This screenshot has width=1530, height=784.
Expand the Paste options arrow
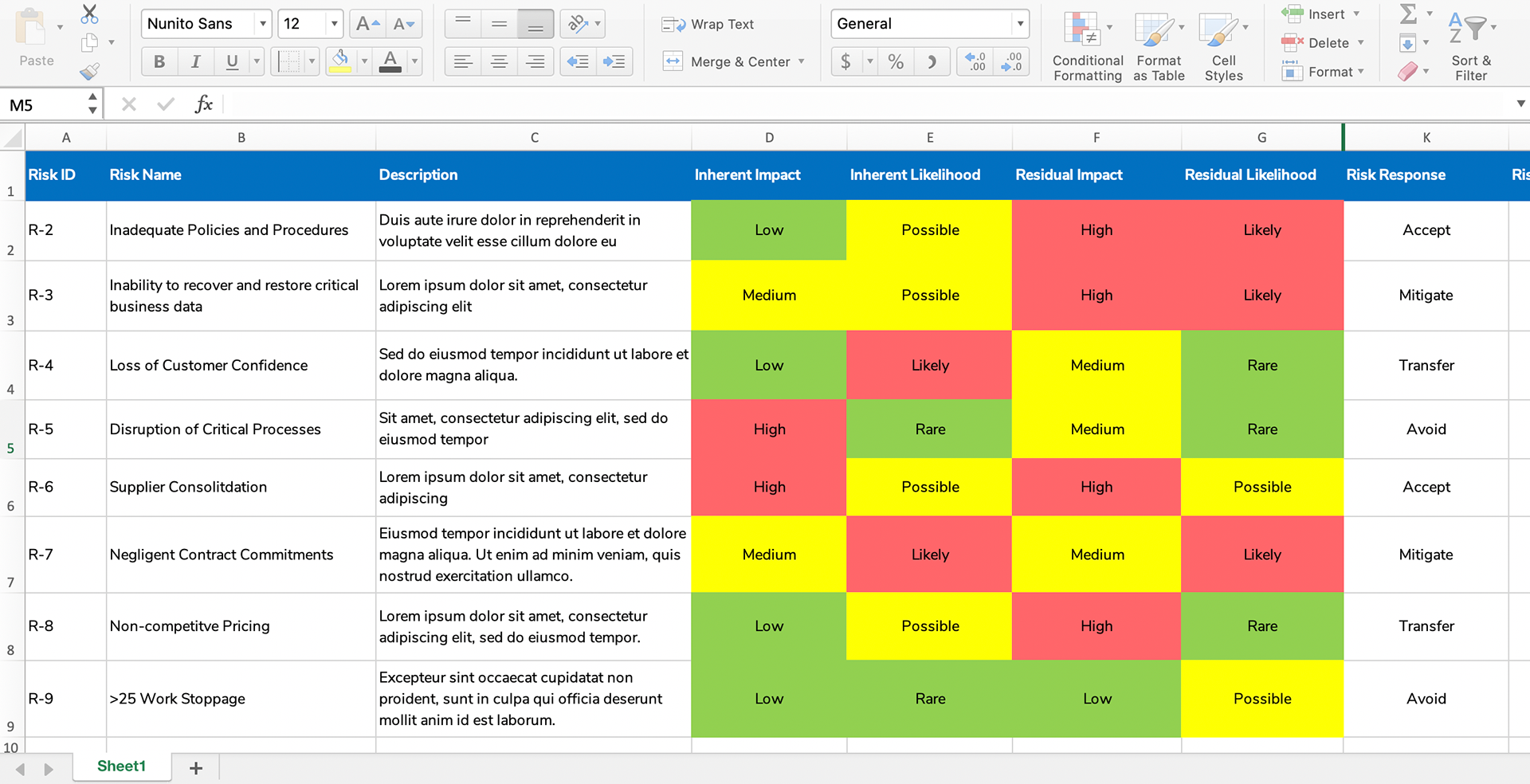60,28
